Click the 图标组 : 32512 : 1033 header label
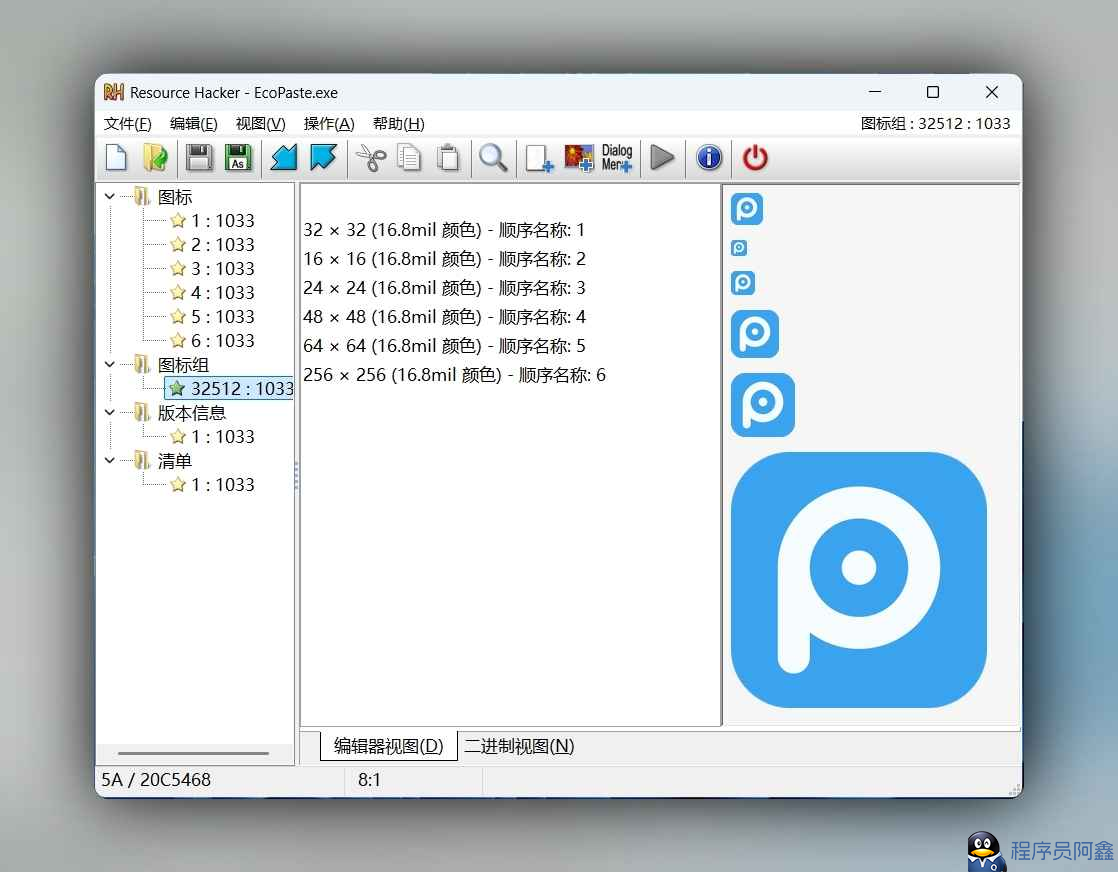 (935, 123)
